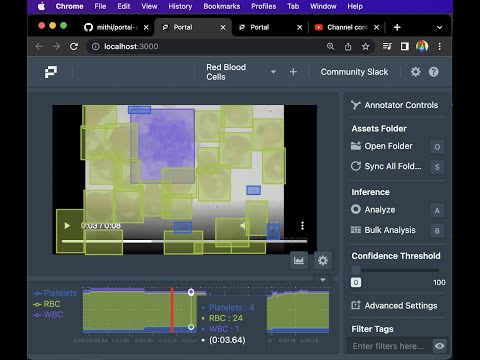Go forward in browser
This screenshot has height=360, width=480.
(x=56, y=46)
